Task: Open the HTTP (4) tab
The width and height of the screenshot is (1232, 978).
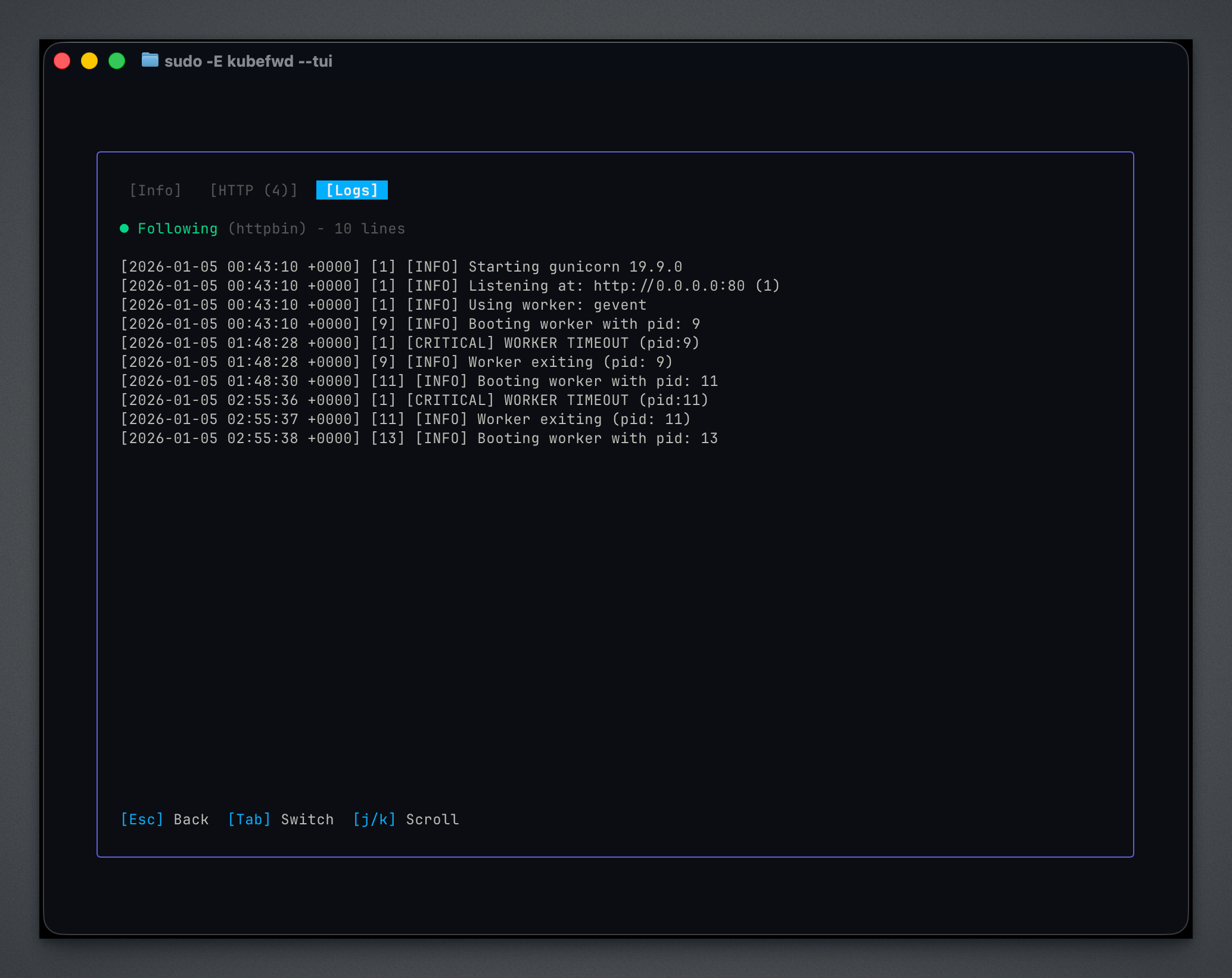Action: pyautogui.click(x=254, y=190)
